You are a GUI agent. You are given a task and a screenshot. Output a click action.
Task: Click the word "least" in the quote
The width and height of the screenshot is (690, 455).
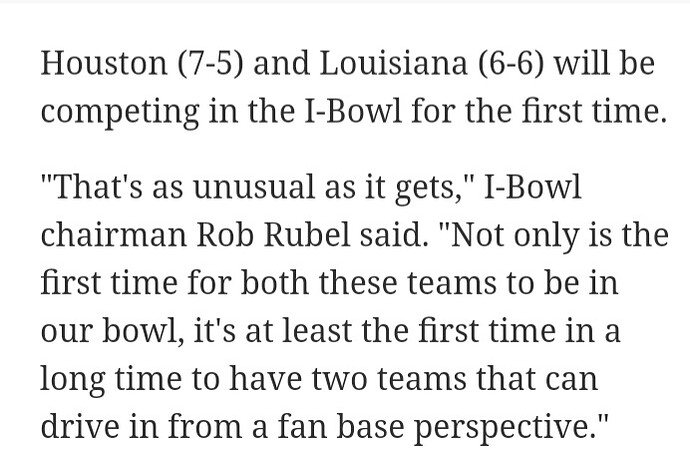click(x=317, y=330)
